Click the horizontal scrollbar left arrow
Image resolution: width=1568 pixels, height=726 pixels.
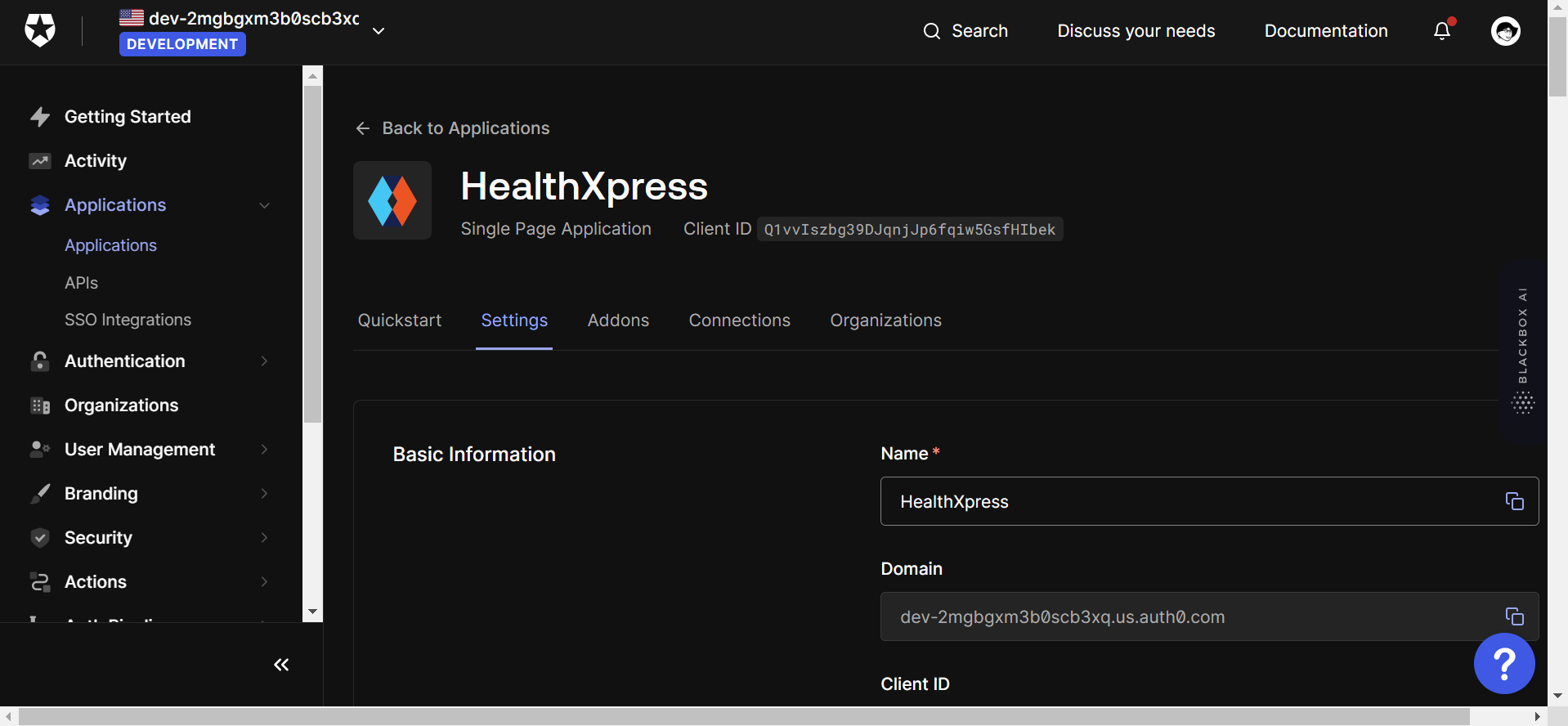pyautogui.click(x=8, y=716)
